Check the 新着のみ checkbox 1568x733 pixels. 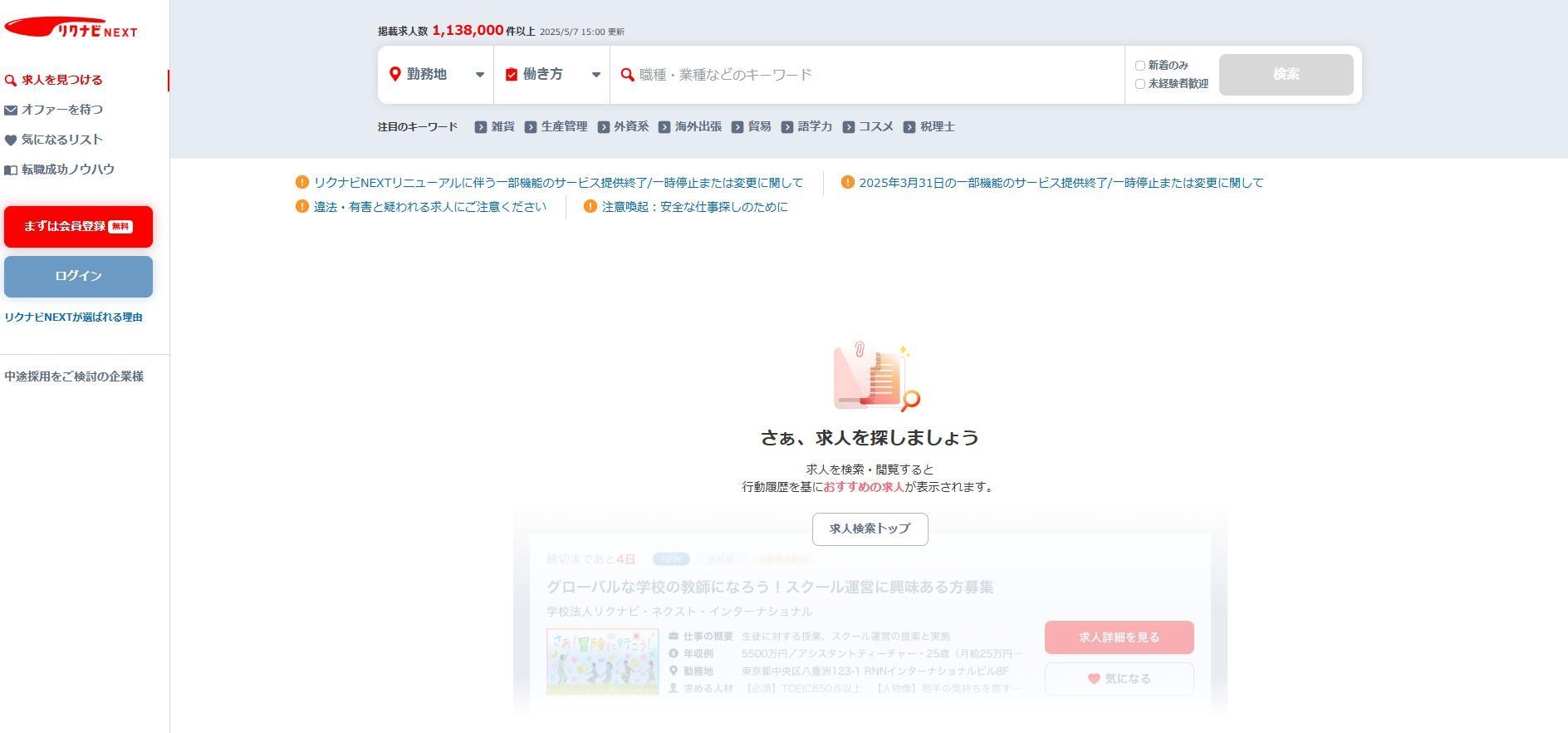[1140, 66]
